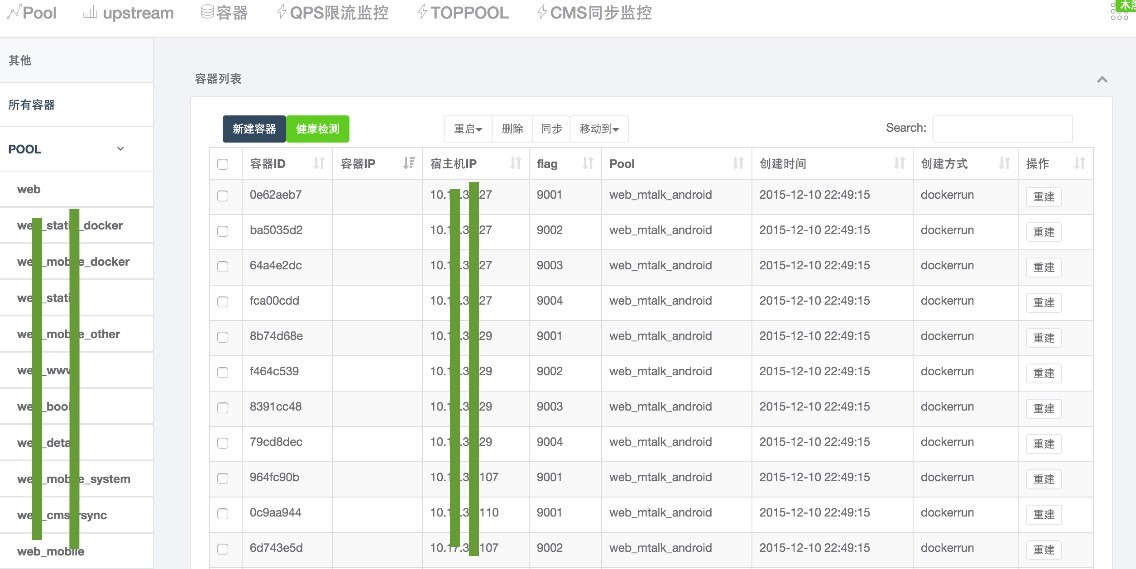Check the row for container f464c539

click(x=222, y=373)
